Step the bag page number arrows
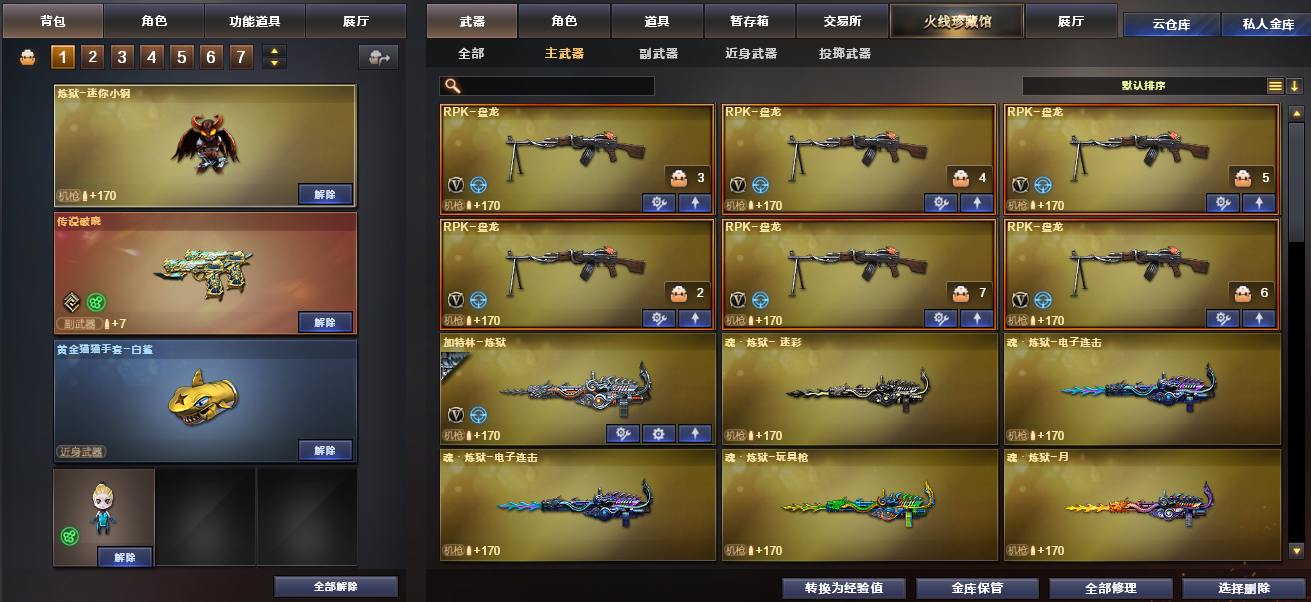Image resolution: width=1311 pixels, height=602 pixels. click(x=274, y=57)
